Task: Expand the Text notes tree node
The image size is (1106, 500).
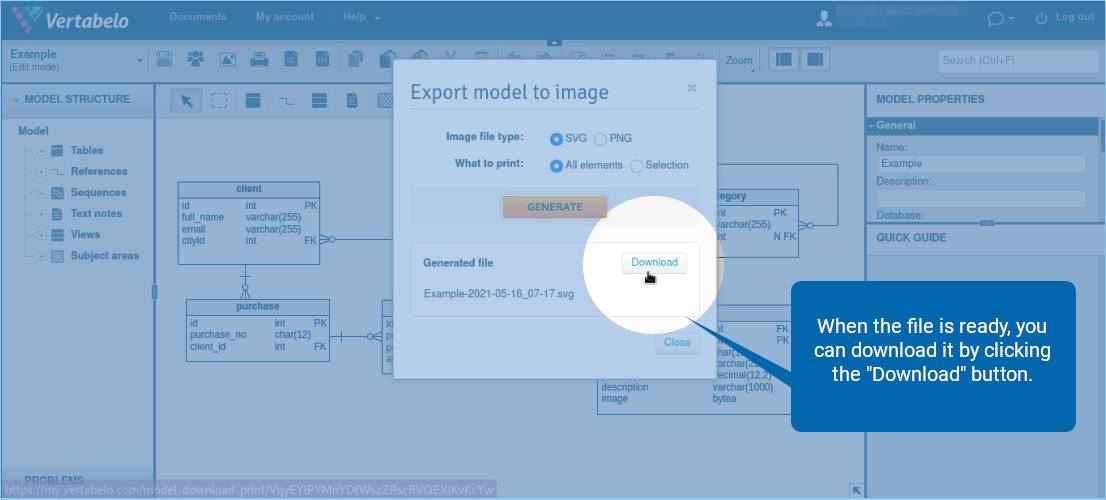Action: [42, 214]
